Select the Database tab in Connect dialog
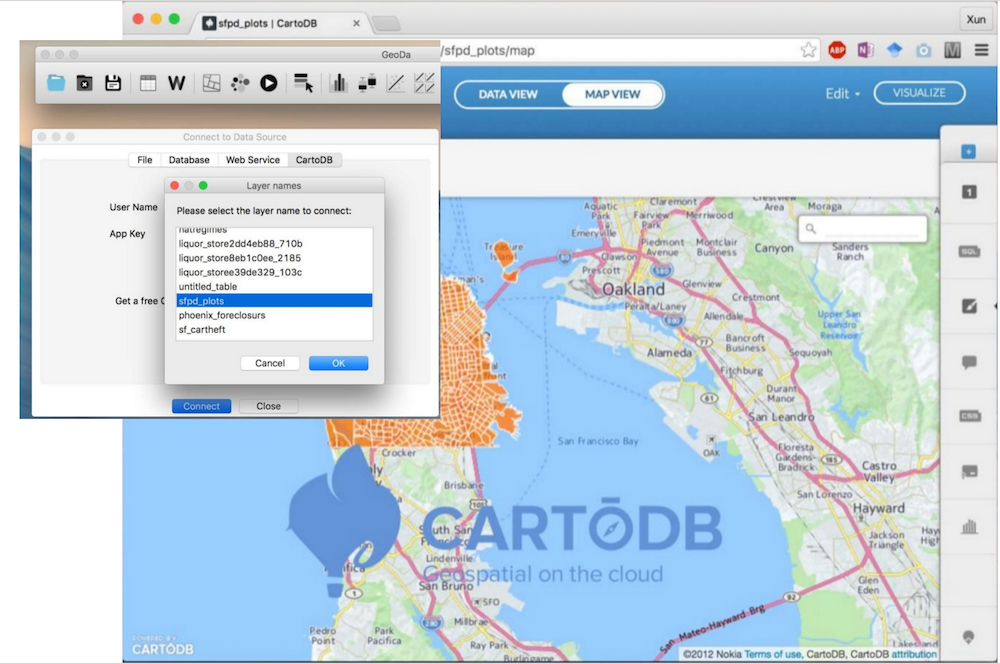The width and height of the screenshot is (1000, 664). click(189, 159)
